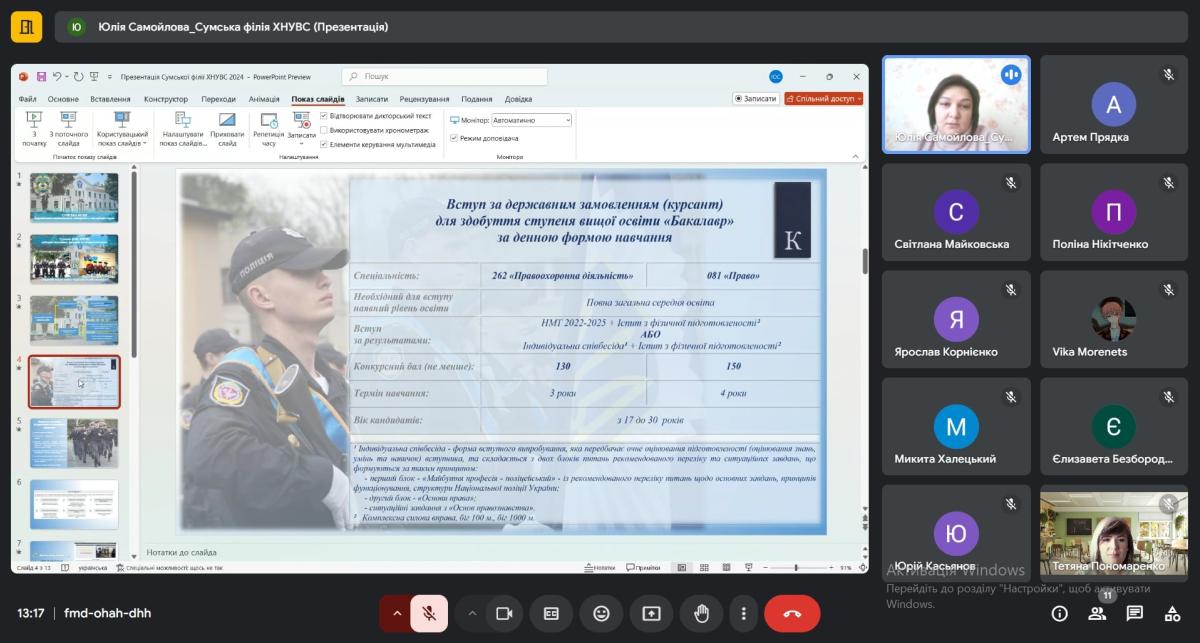Viewport: 1200px width, 643px height.
Task: Unmute the microphone in the Meet toolbar
Action: pos(429,613)
